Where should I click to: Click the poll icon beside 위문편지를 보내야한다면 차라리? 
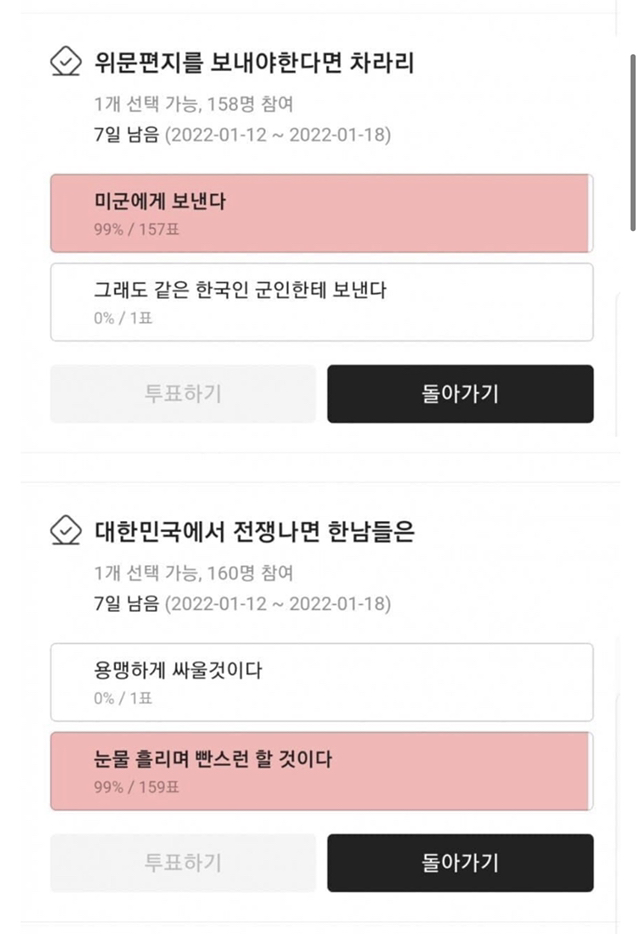coord(66,62)
